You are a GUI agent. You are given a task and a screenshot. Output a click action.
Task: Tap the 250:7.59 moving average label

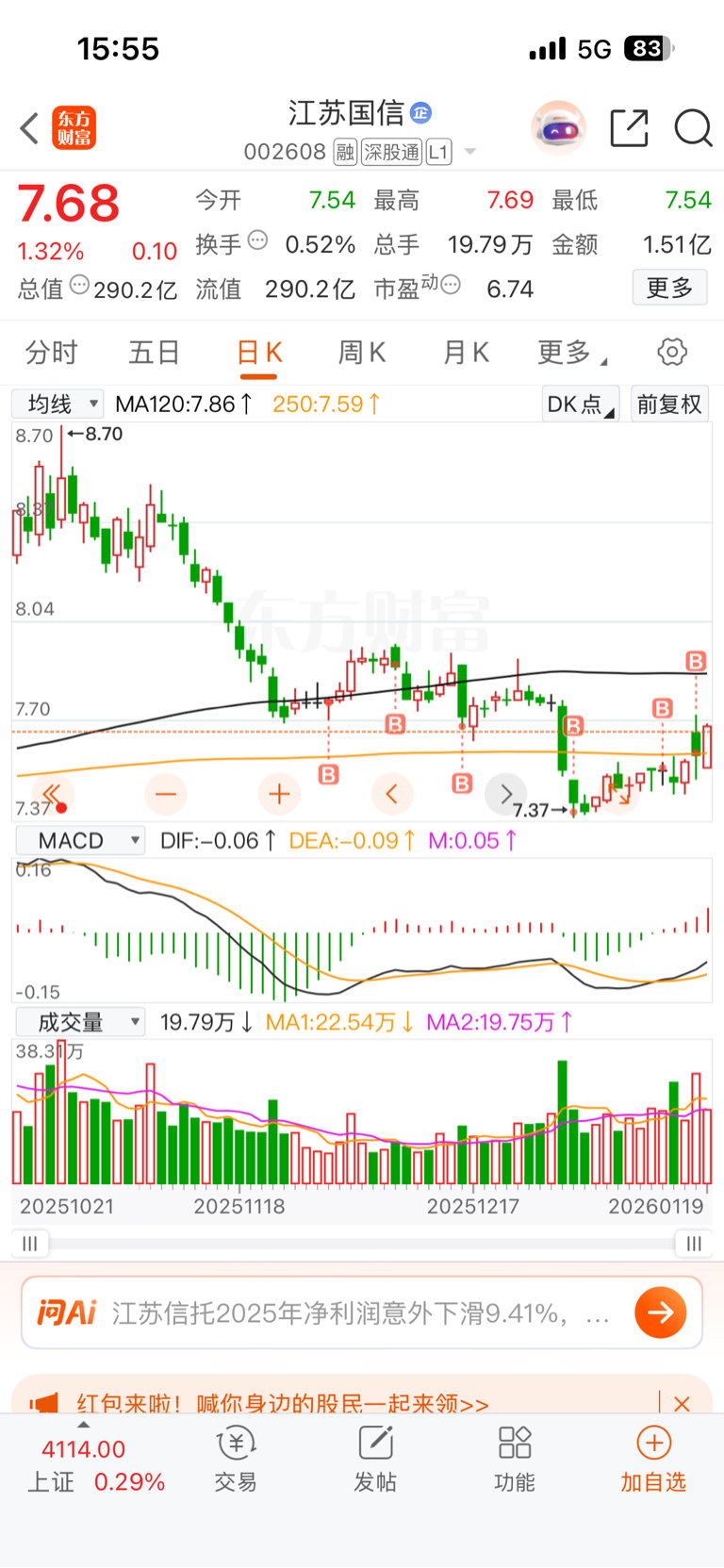click(x=326, y=404)
